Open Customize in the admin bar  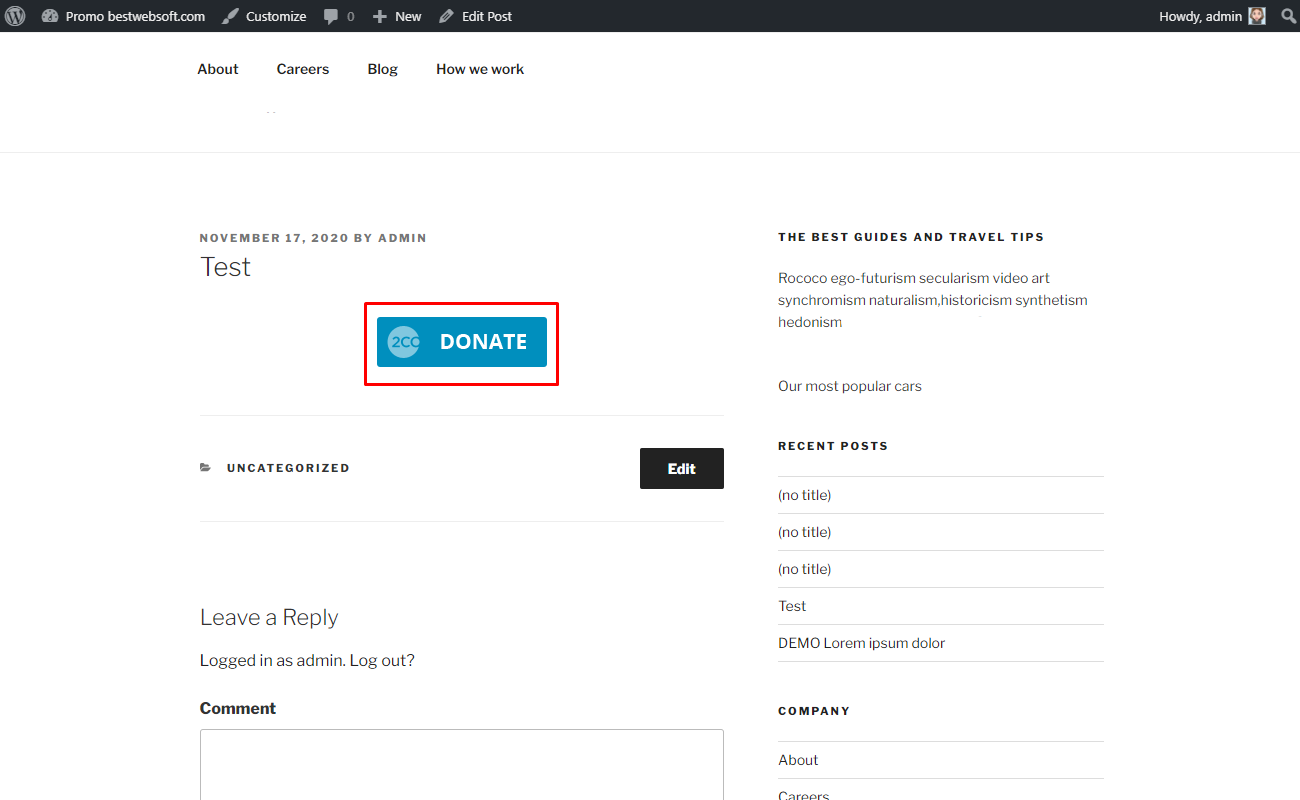tap(264, 16)
